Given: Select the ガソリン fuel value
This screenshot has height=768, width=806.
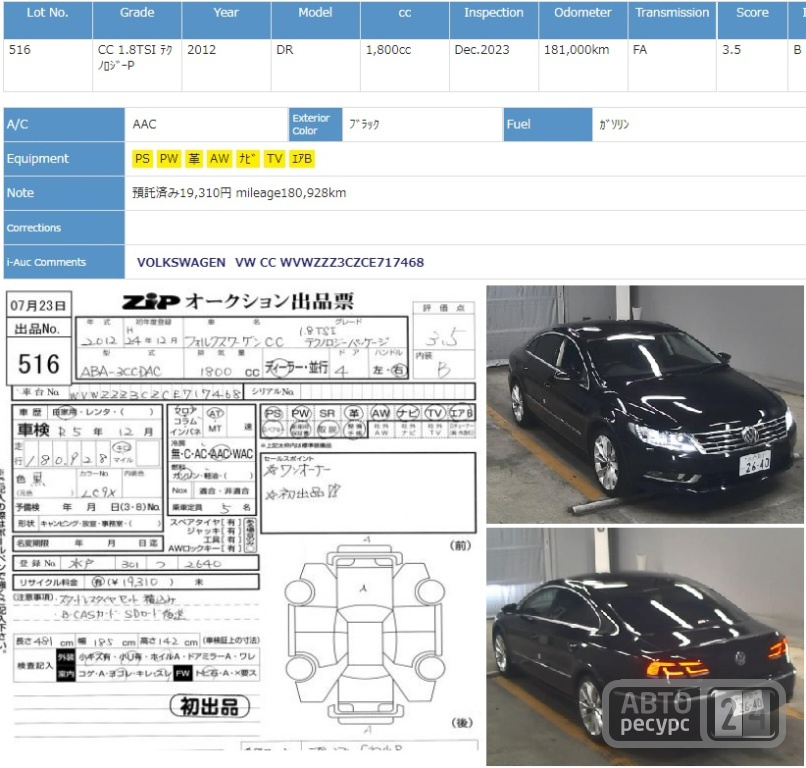Looking at the screenshot, I should point(614,124).
